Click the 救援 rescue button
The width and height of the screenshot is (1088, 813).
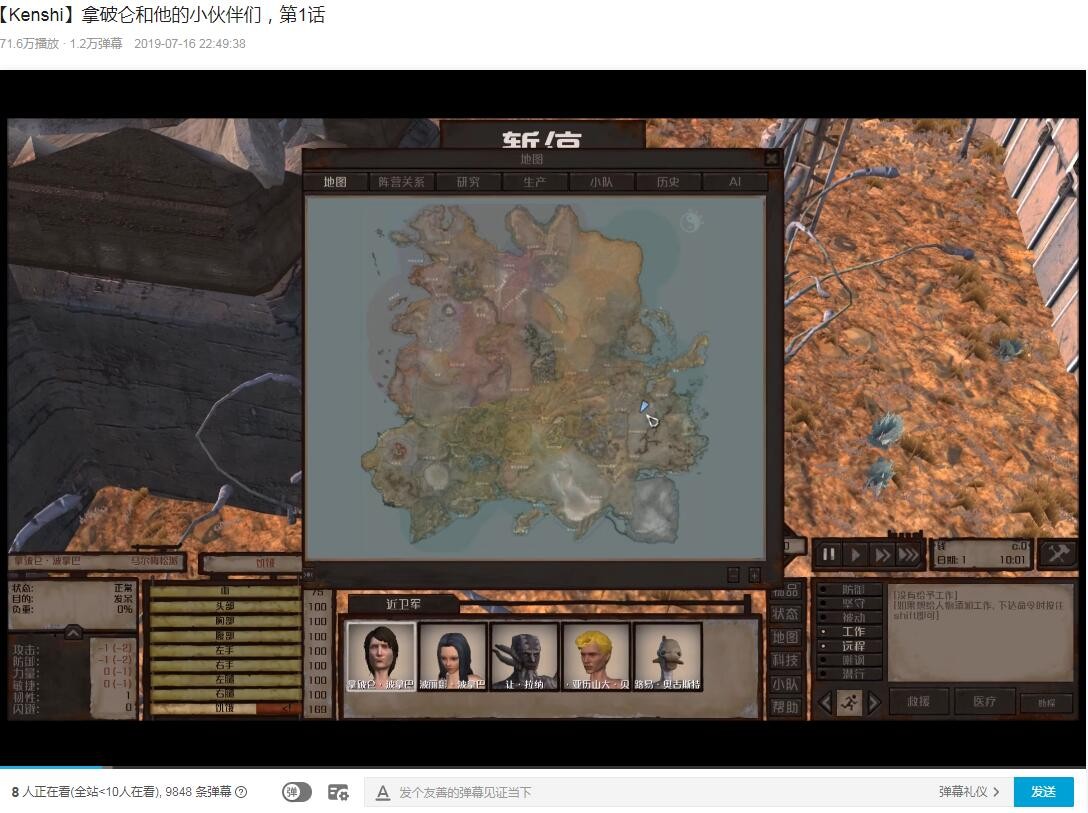coord(918,701)
